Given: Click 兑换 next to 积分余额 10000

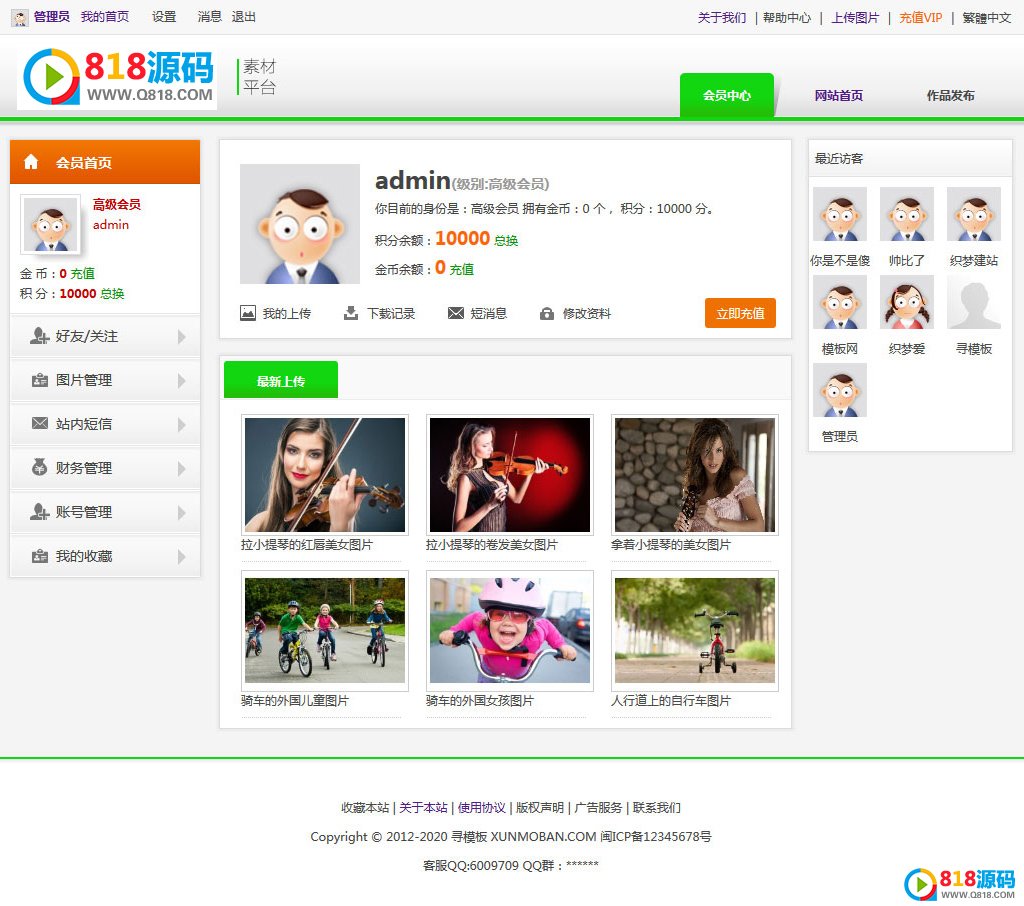Looking at the screenshot, I should 506,240.
